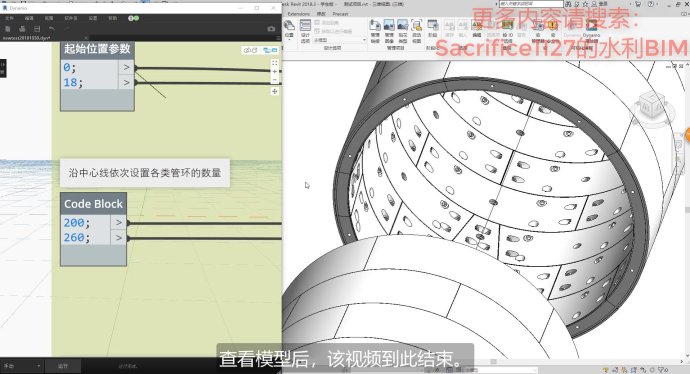
Task: Open the 主模型 design option dropdown
Action: pyautogui.click(x=340, y=40)
